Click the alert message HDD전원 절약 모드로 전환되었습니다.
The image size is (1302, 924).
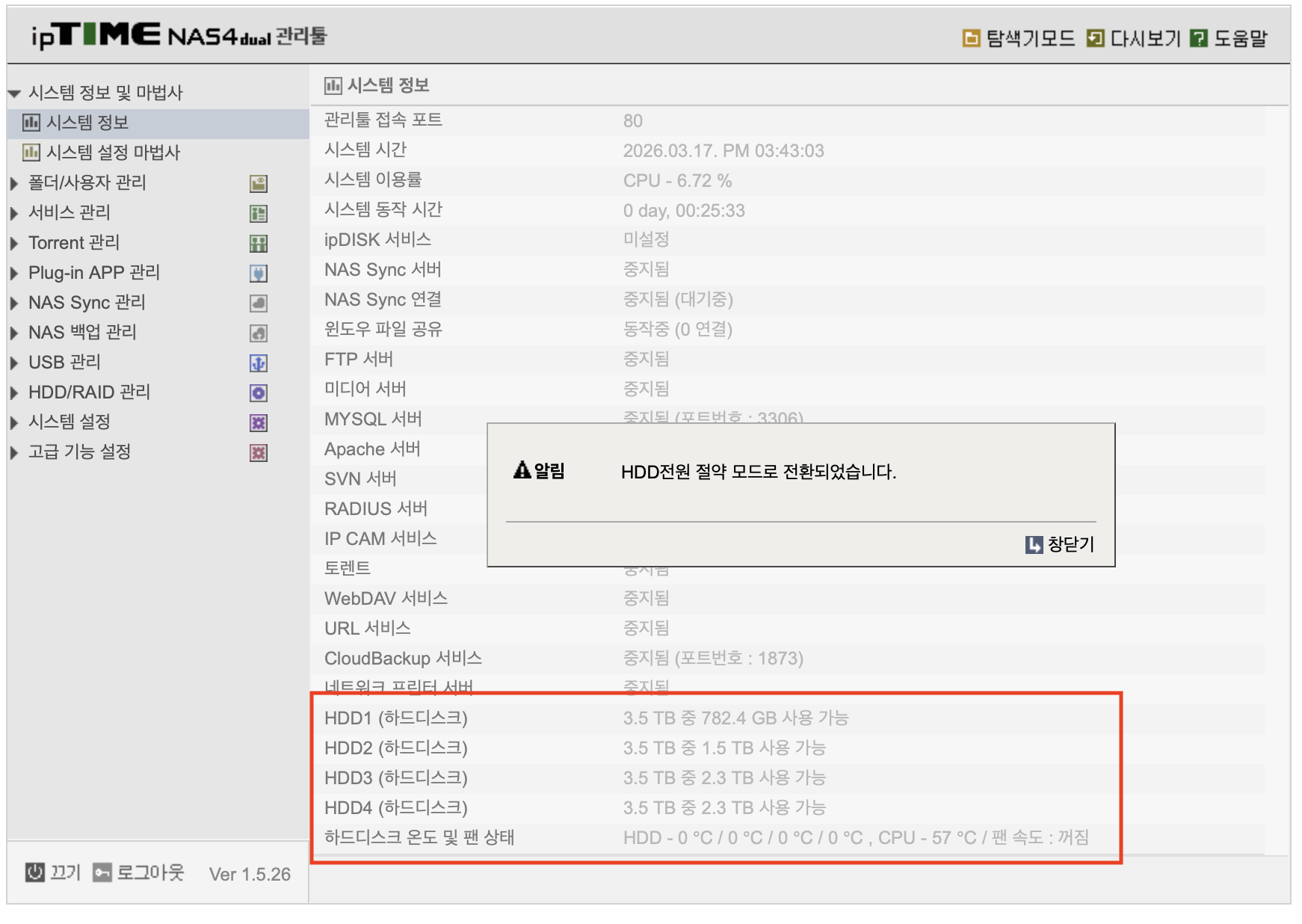click(x=759, y=472)
